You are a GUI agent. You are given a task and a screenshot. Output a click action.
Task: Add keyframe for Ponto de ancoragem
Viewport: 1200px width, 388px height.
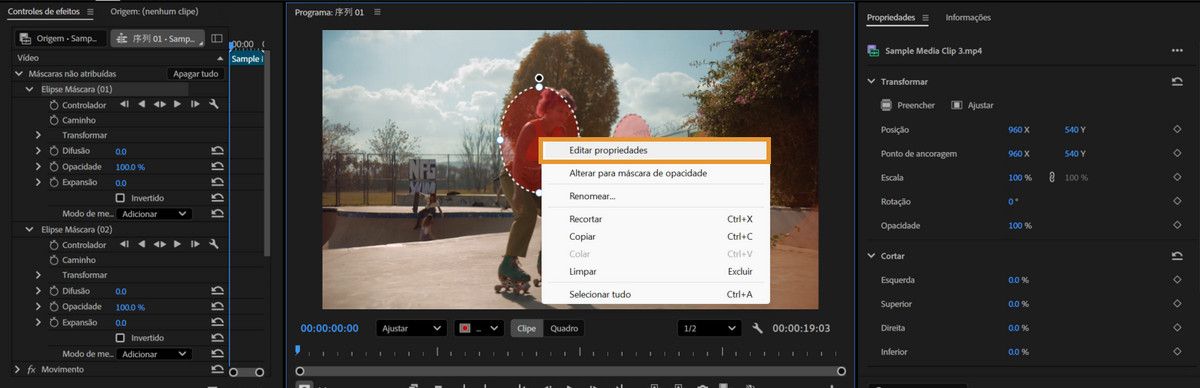coord(1177,154)
